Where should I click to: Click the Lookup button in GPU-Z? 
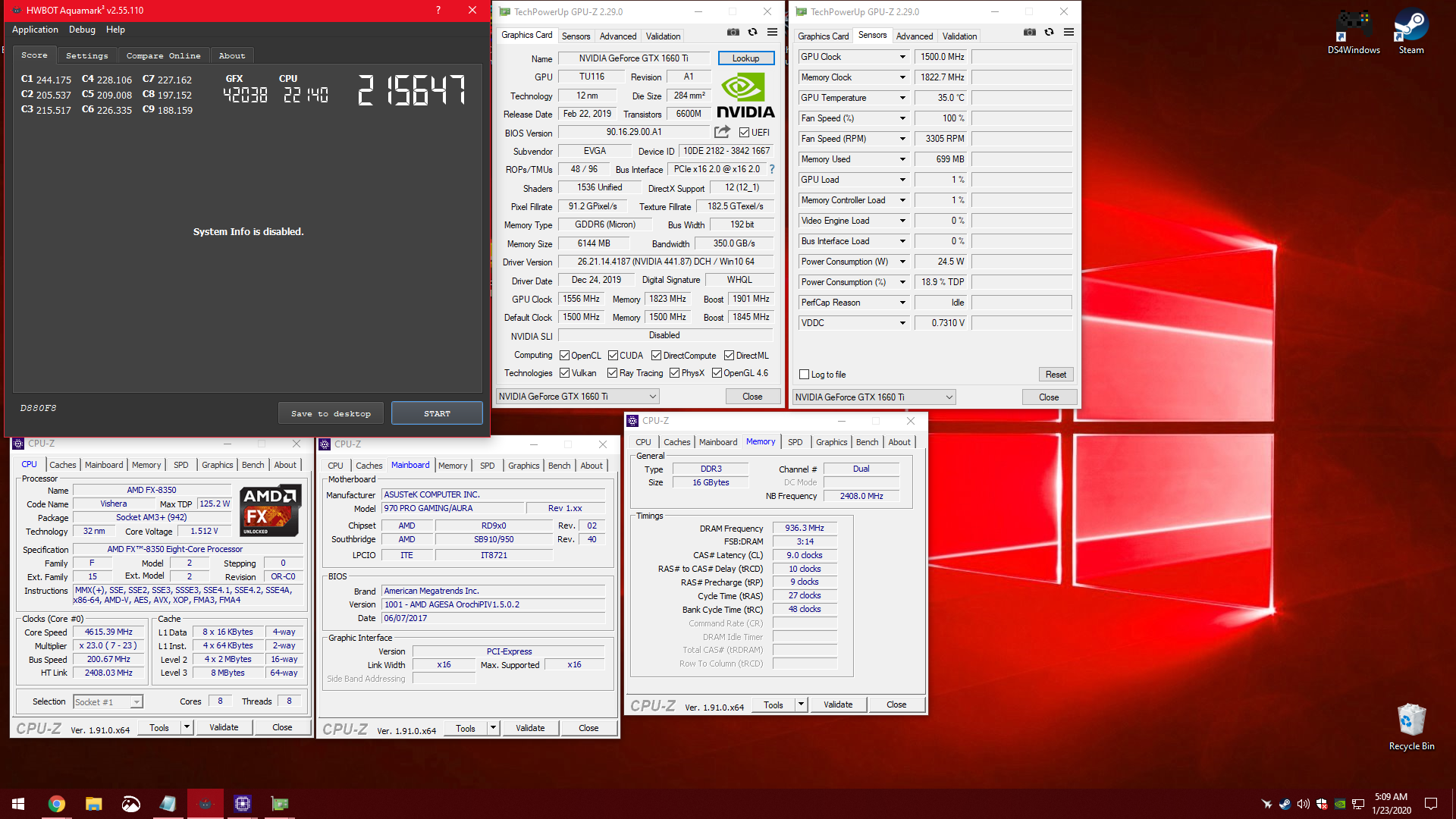pyautogui.click(x=745, y=58)
